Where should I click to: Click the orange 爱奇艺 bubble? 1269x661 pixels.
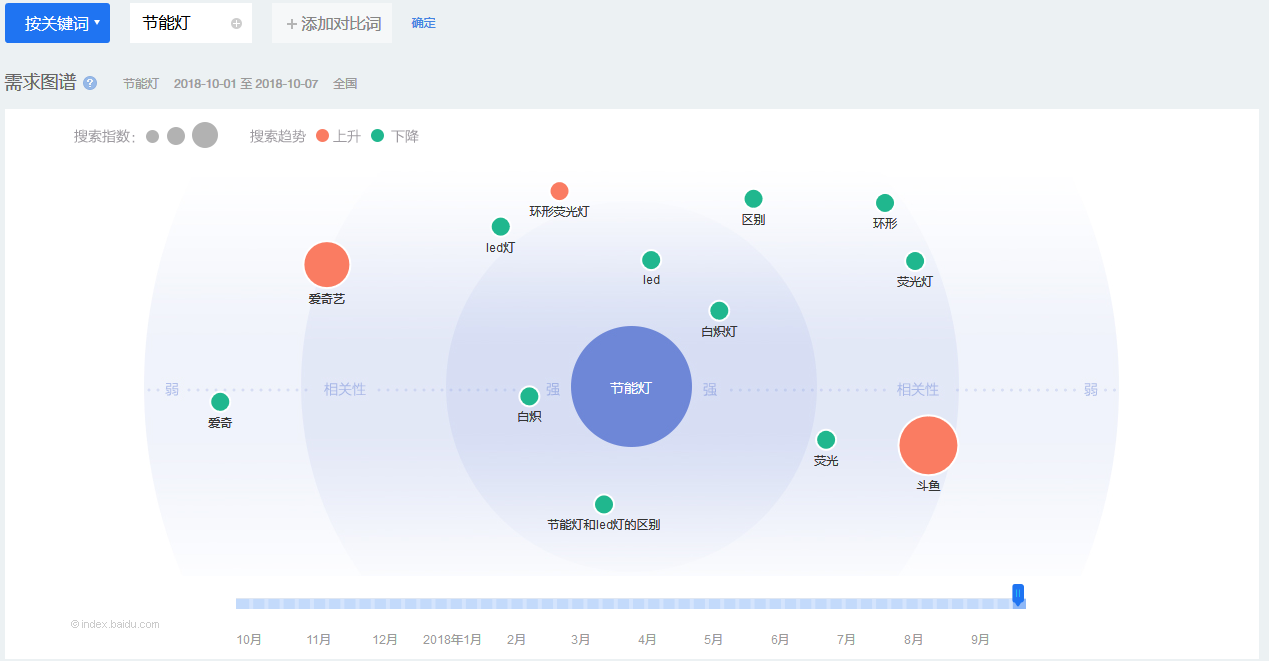click(327, 265)
